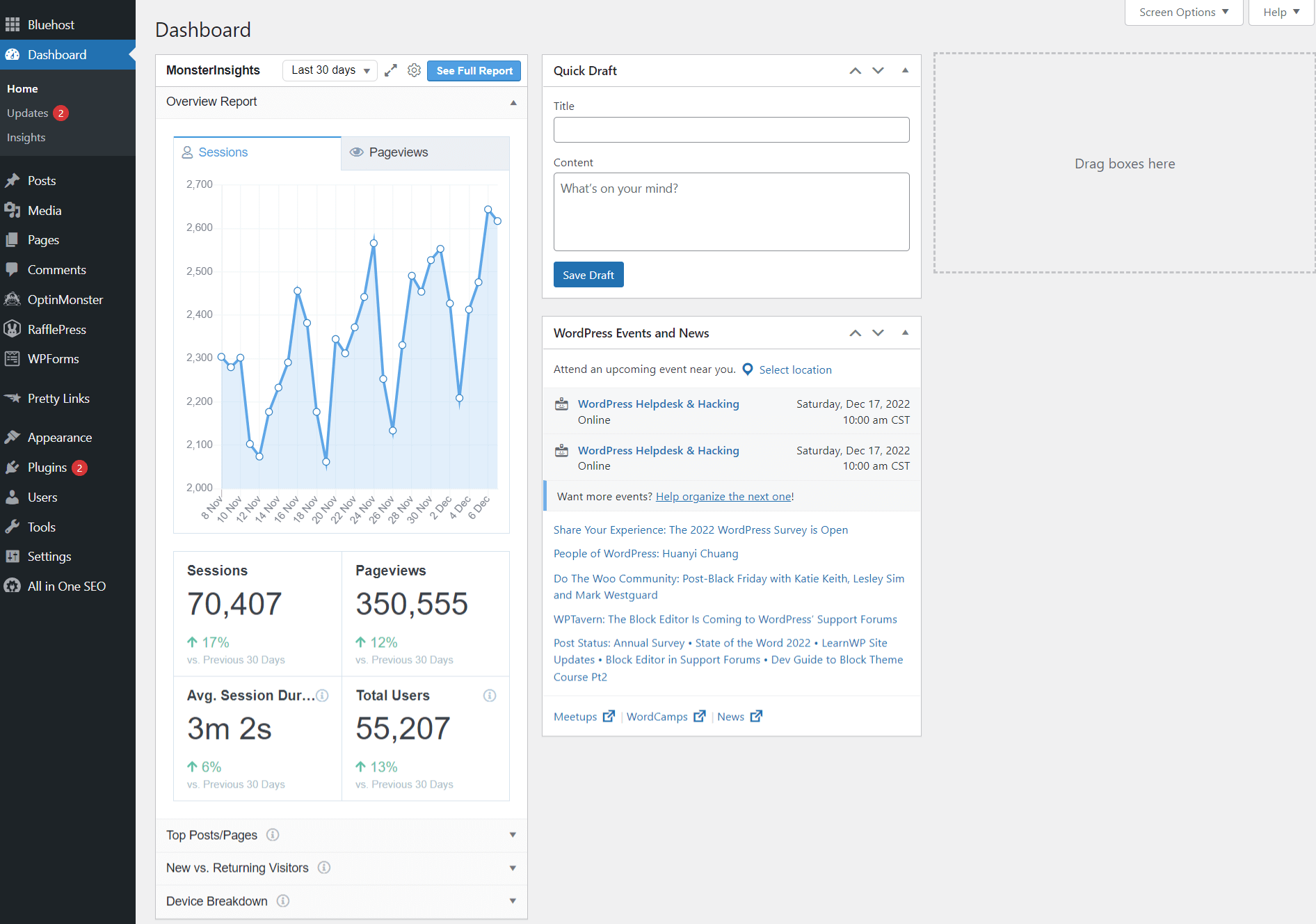Collapse the WordPress Events and News widget
This screenshot has width=1316, height=924.
coord(905,333)
